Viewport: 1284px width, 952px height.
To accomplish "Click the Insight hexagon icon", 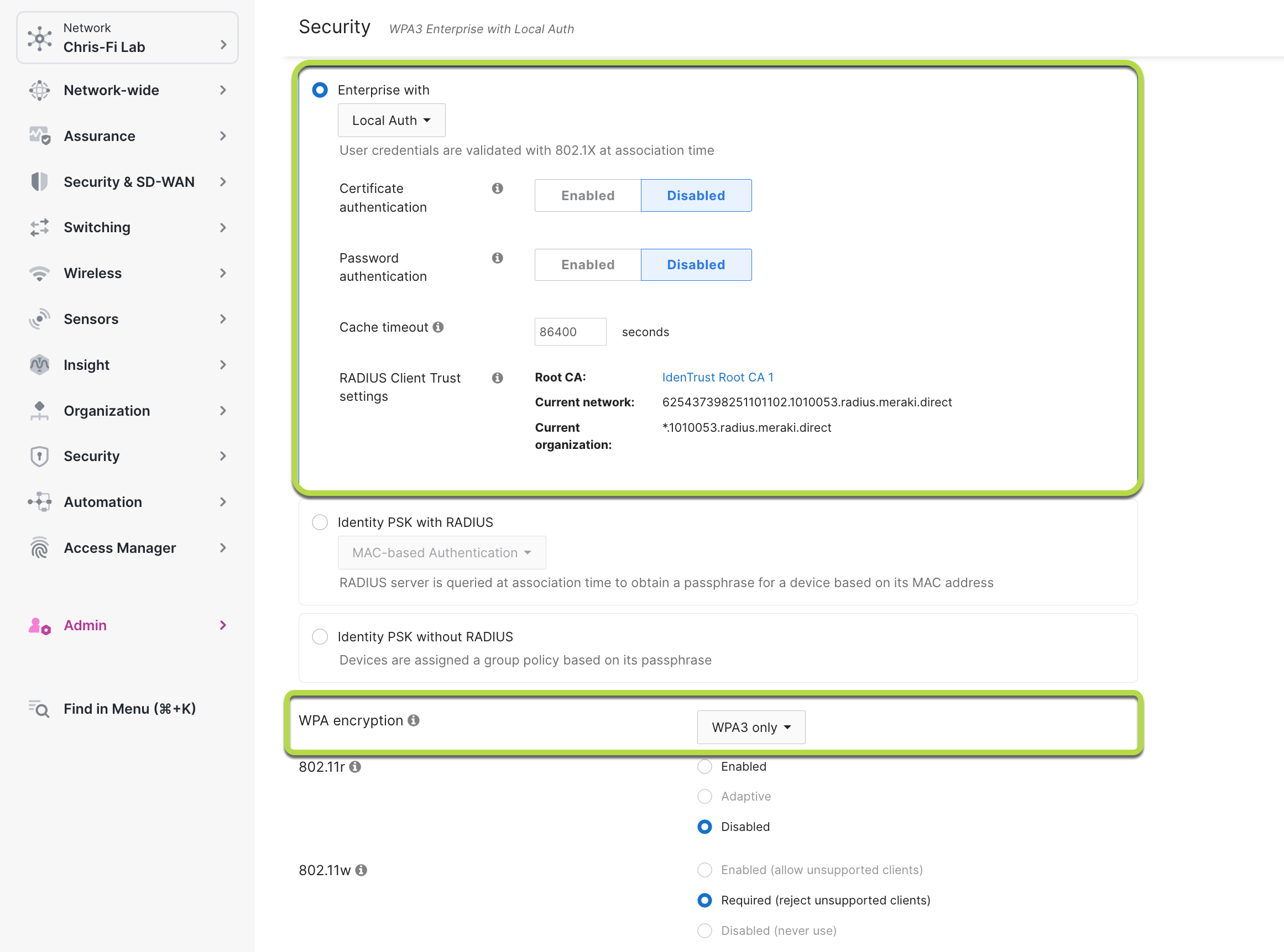I will tap(39, 365).
